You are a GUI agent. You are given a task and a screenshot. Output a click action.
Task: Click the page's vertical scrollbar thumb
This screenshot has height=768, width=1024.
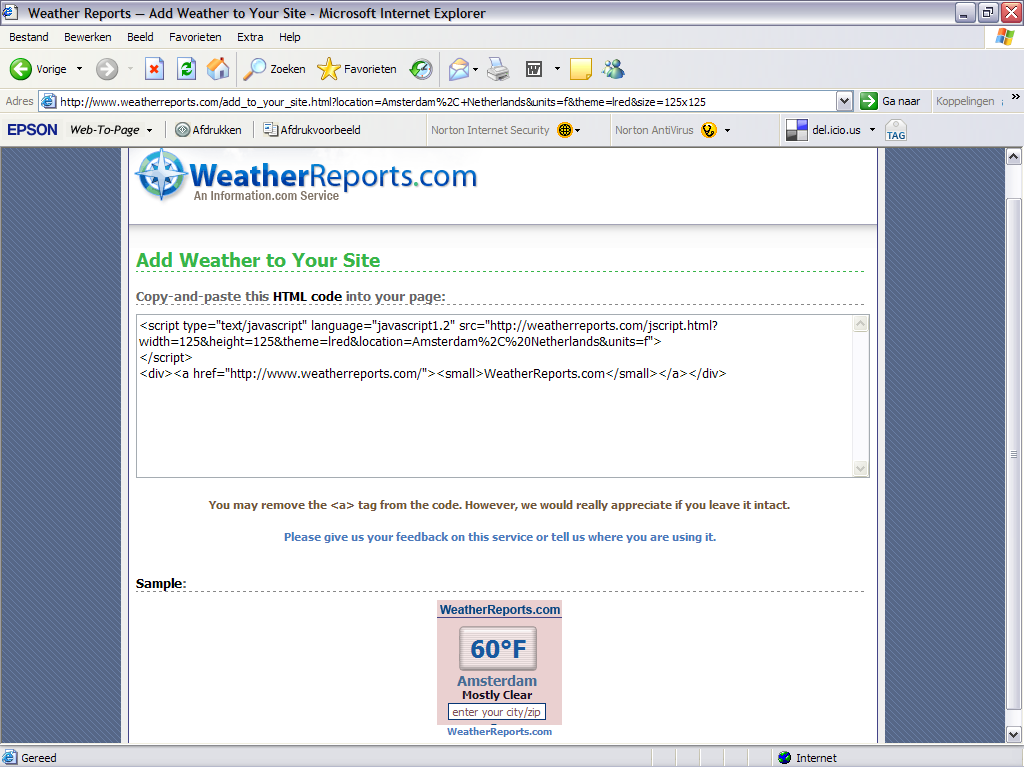[x=1013, y=450]
